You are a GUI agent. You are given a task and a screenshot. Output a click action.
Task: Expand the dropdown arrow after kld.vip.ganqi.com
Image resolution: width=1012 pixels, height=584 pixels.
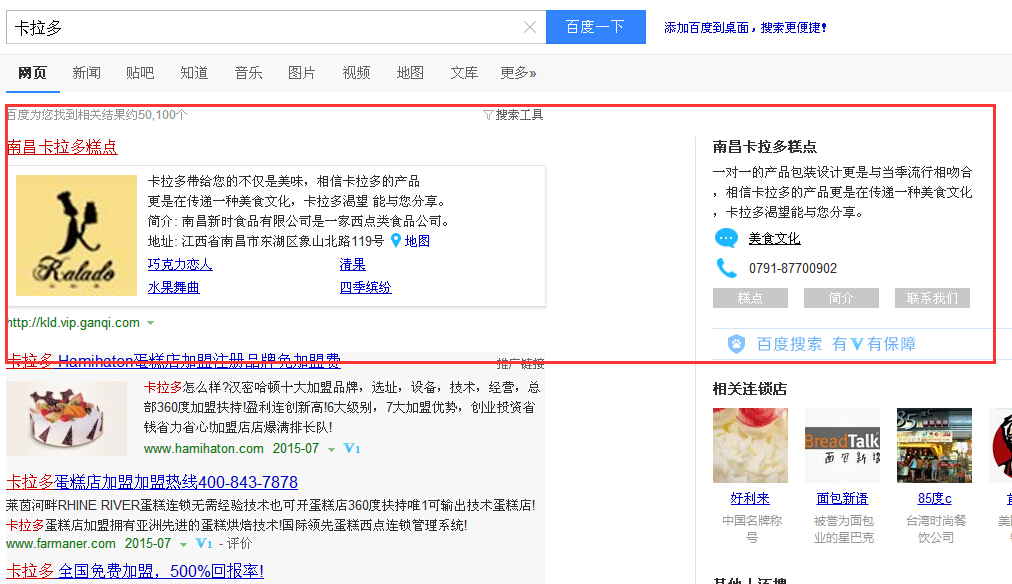(x=150, y=323)
